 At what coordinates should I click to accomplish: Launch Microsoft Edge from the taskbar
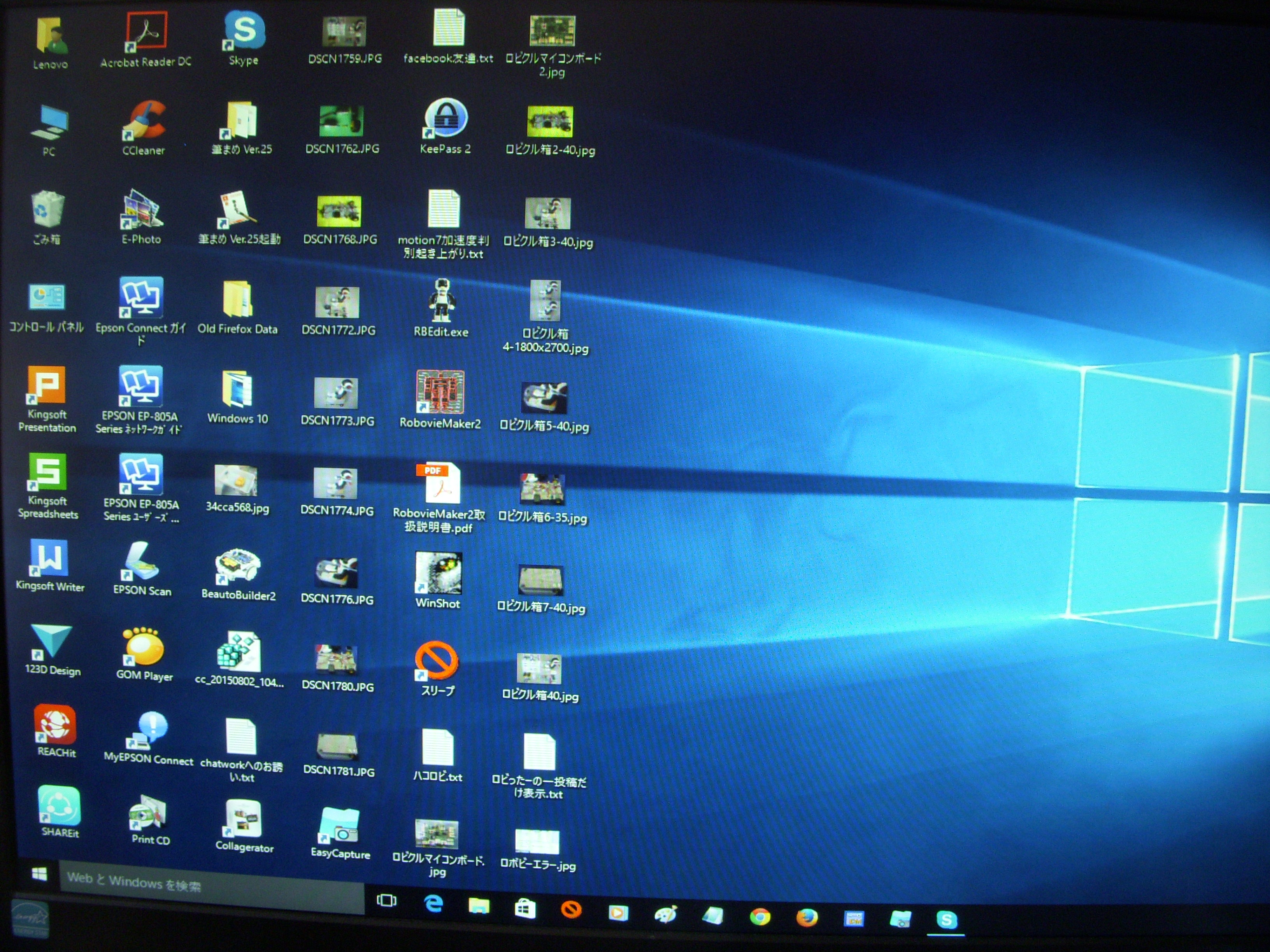pyautogui.click(x=433, y=904)
